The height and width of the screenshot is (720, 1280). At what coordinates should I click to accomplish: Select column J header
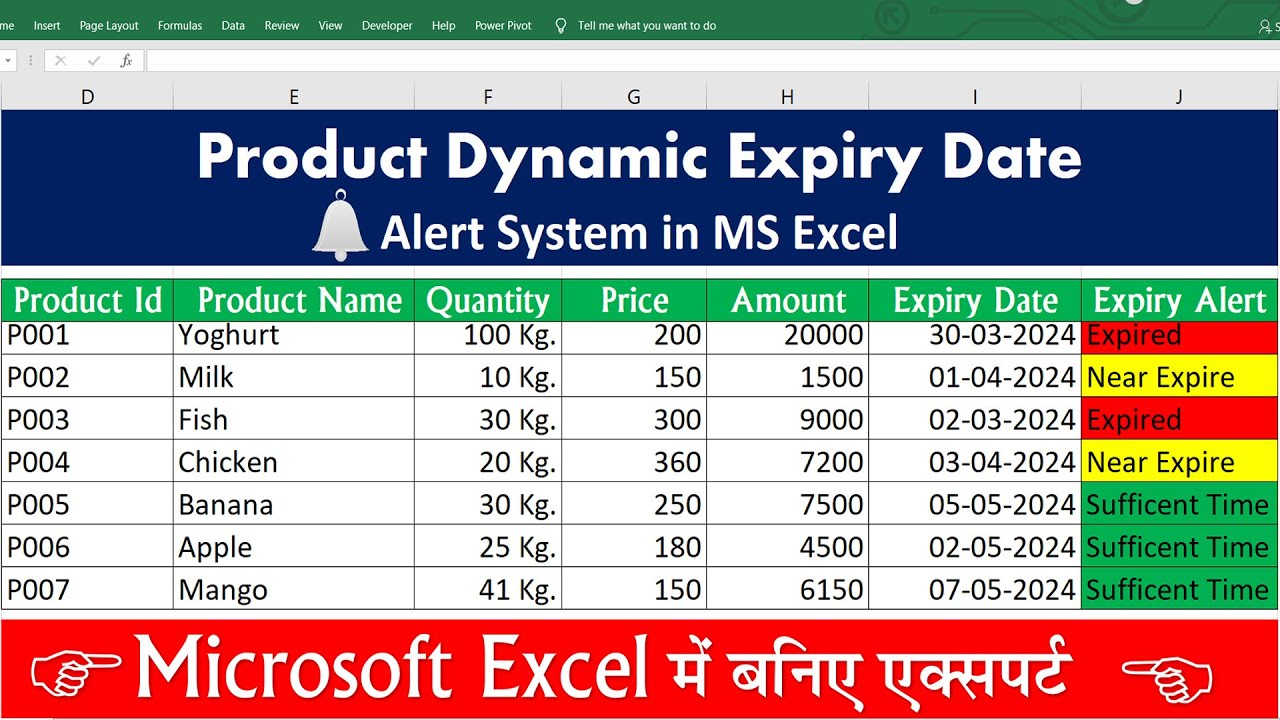[1179, 97]
